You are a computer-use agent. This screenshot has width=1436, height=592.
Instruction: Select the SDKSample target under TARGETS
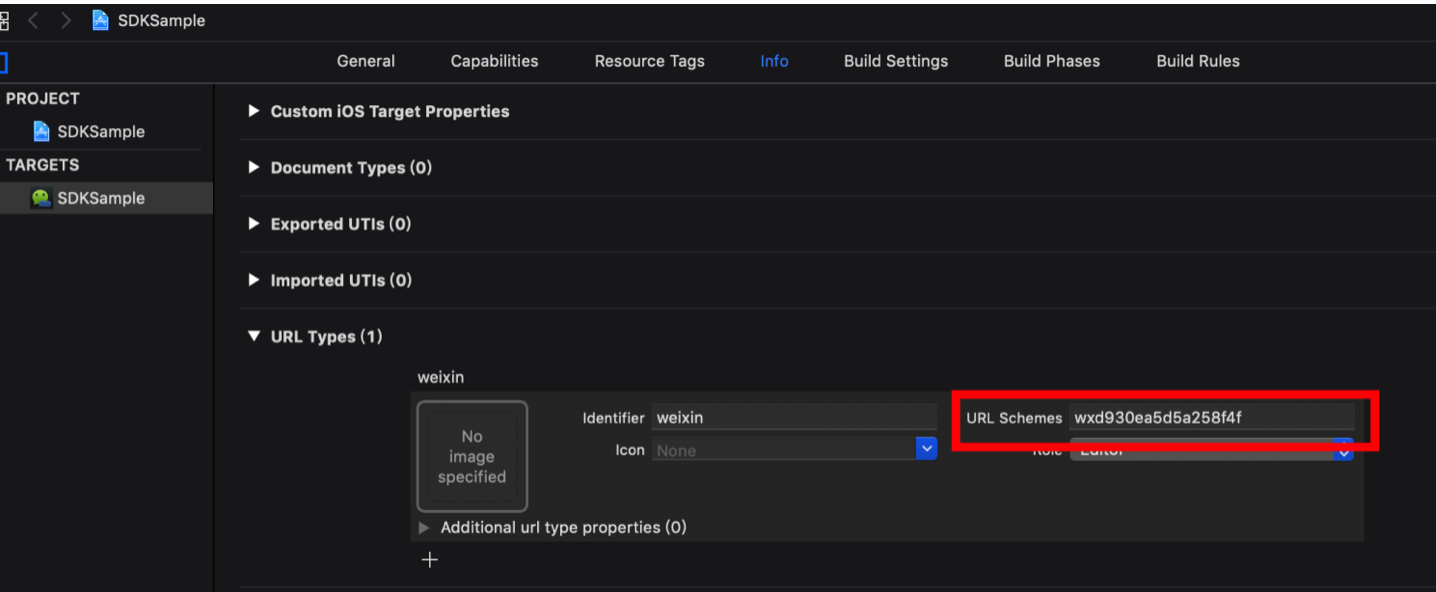tap(107, 198)
